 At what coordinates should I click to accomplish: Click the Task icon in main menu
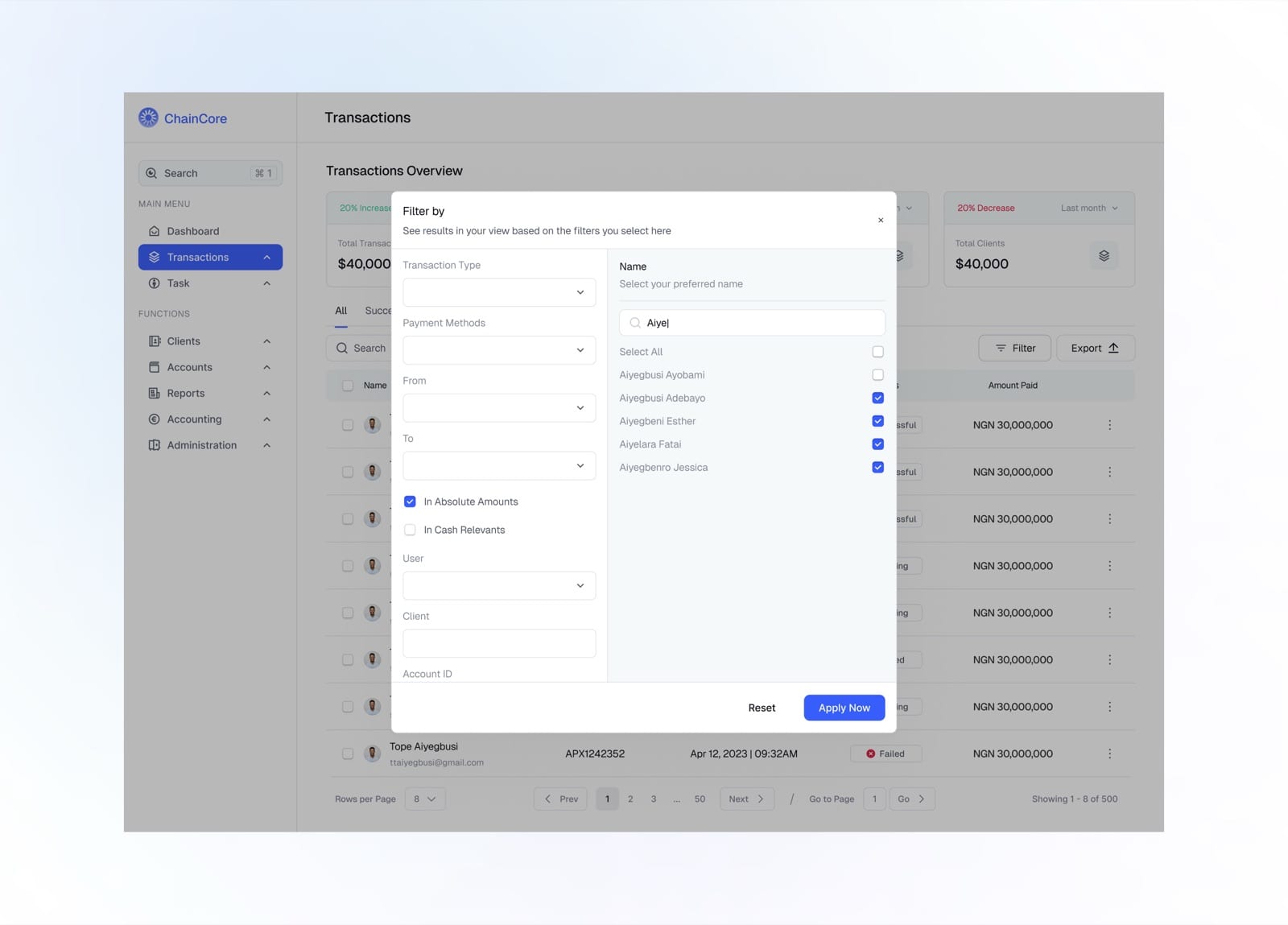click(154, 283)
